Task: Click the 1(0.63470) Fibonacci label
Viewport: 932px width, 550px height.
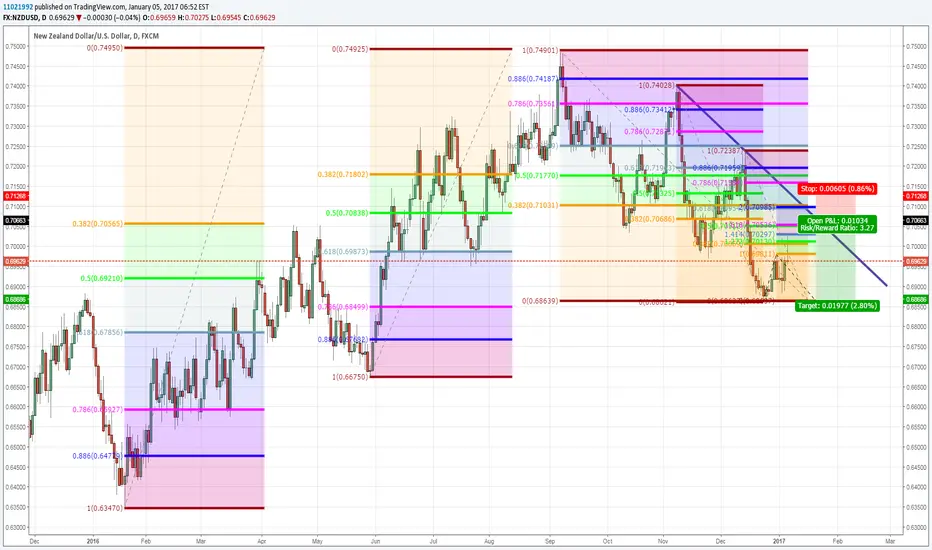Action: point(105,508)
